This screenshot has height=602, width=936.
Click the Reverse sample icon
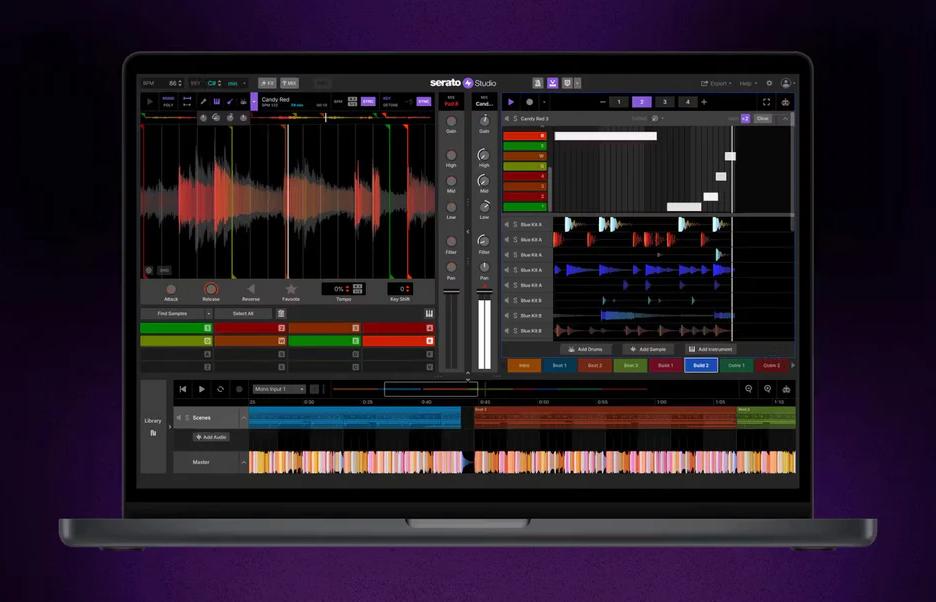251,289
